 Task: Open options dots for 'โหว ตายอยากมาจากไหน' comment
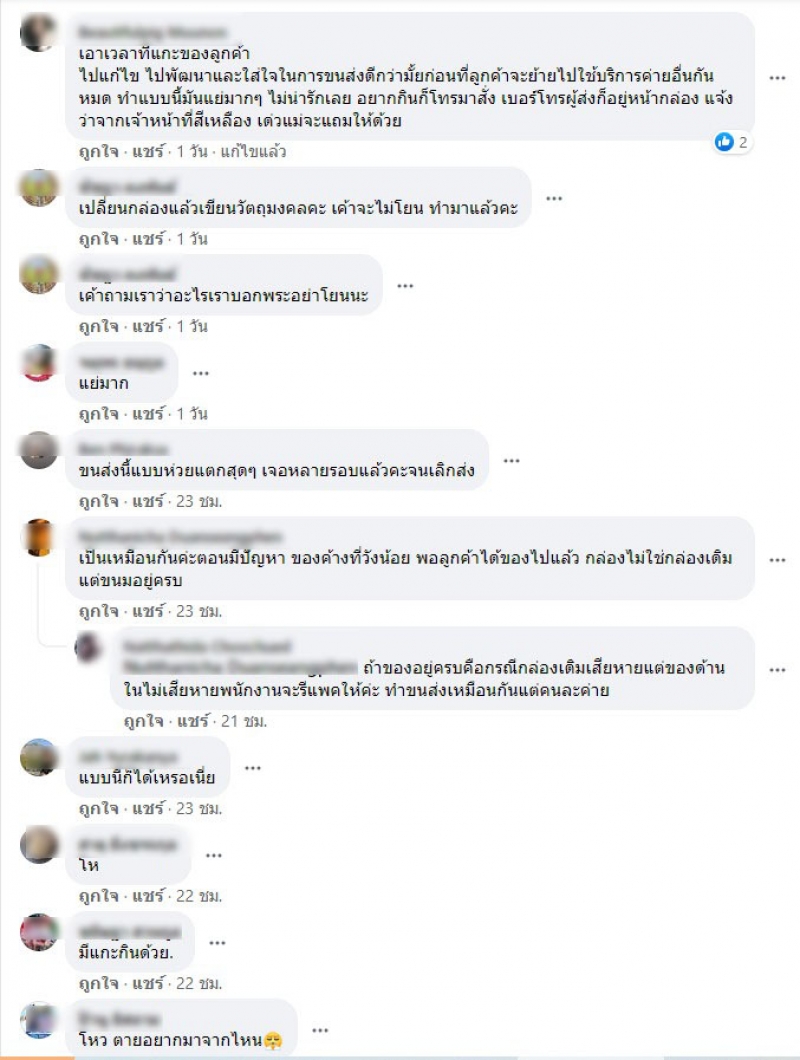320,1030
